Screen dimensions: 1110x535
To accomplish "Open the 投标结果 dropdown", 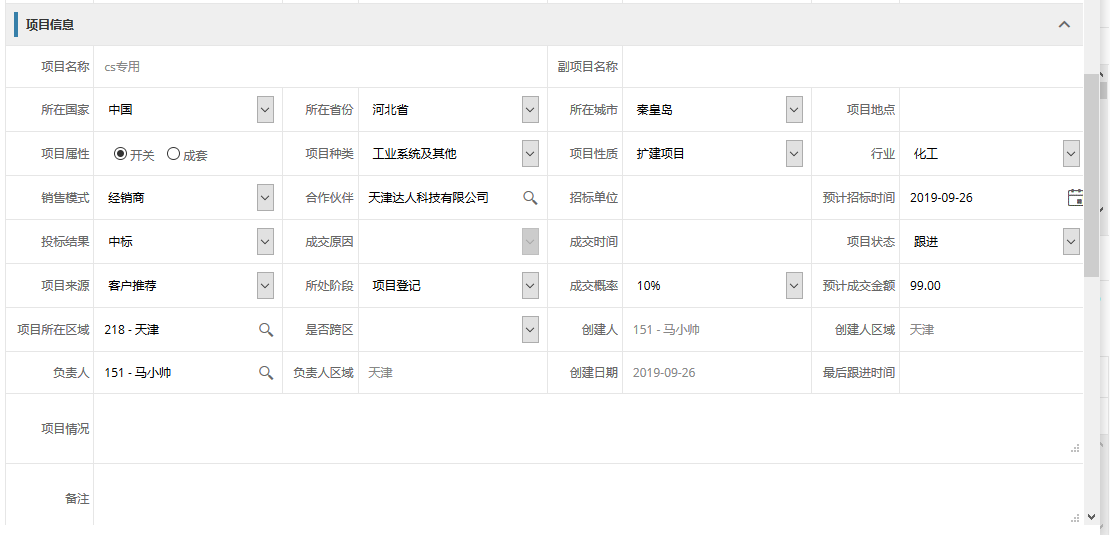I will 265,242.
